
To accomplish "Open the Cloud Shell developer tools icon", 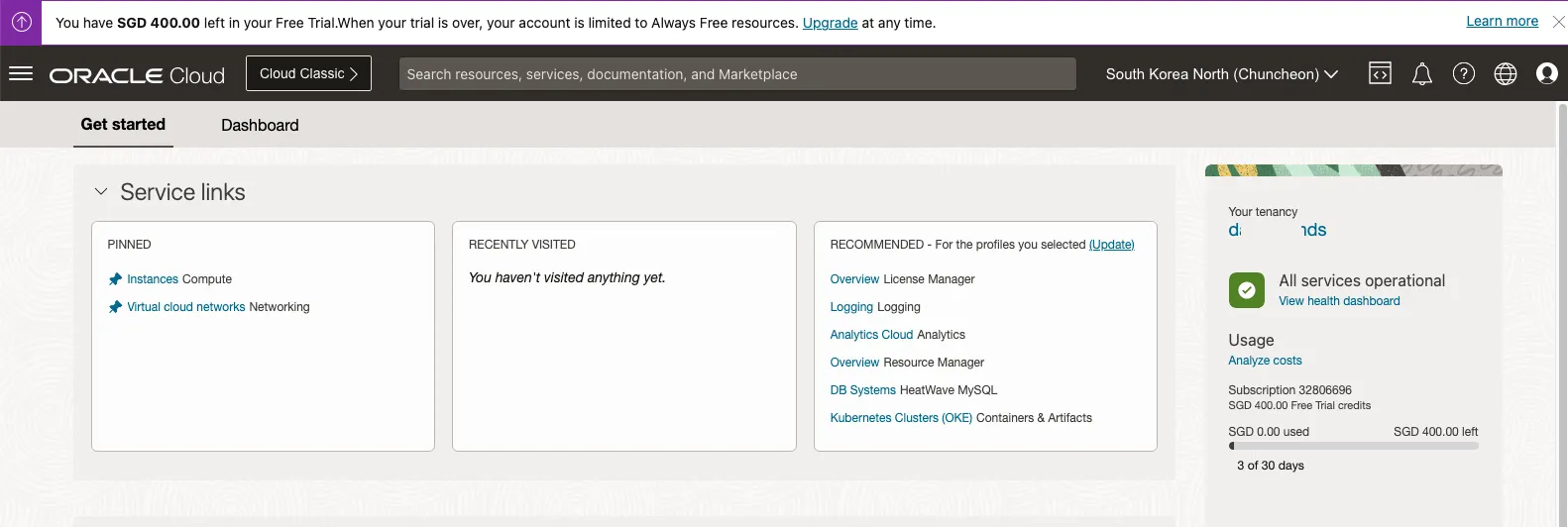I will (1380, 73).
